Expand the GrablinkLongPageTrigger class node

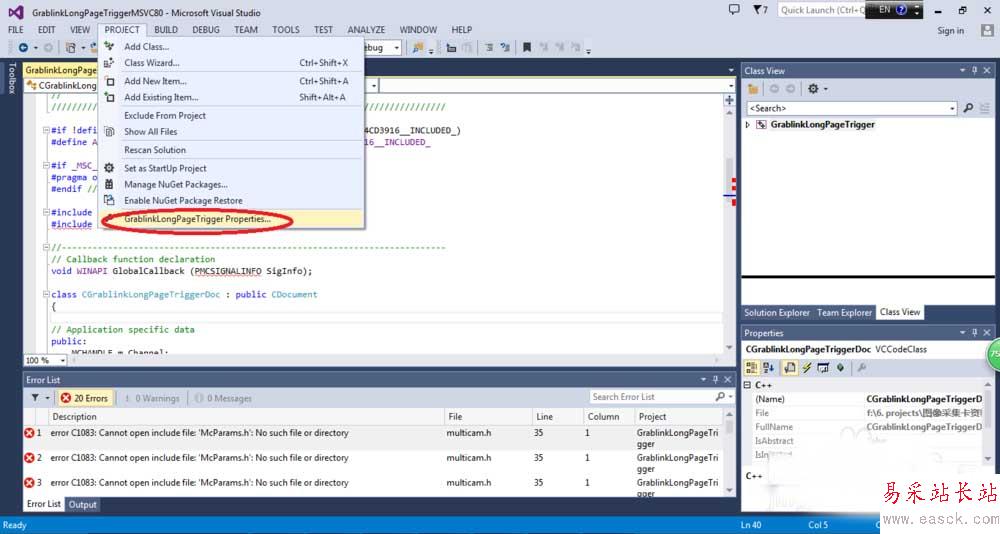point(748,125)
